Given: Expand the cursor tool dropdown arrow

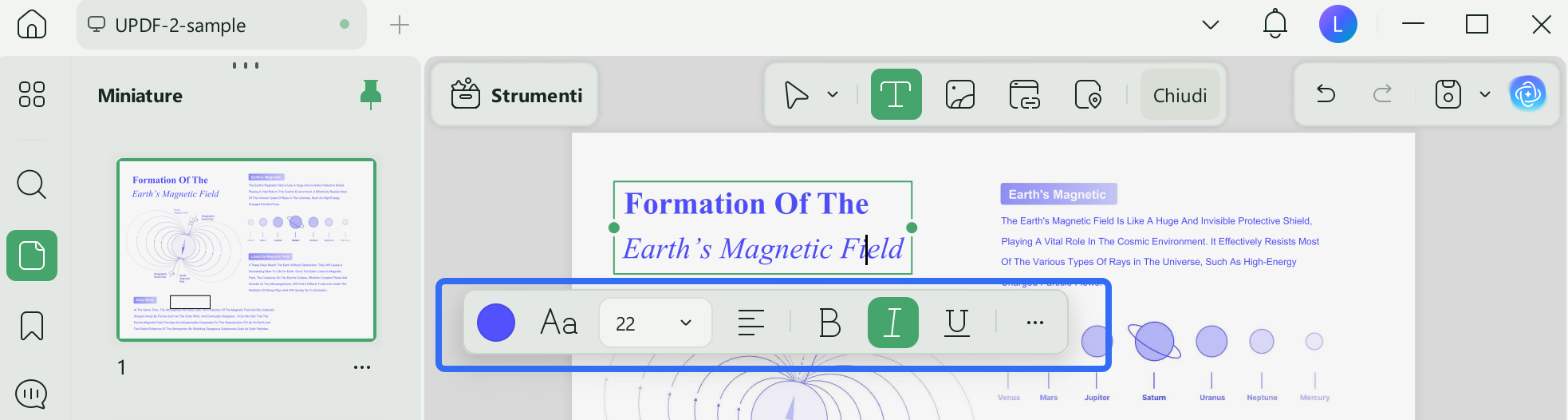Looking at the screenshot, I should (x=833, y=94).
